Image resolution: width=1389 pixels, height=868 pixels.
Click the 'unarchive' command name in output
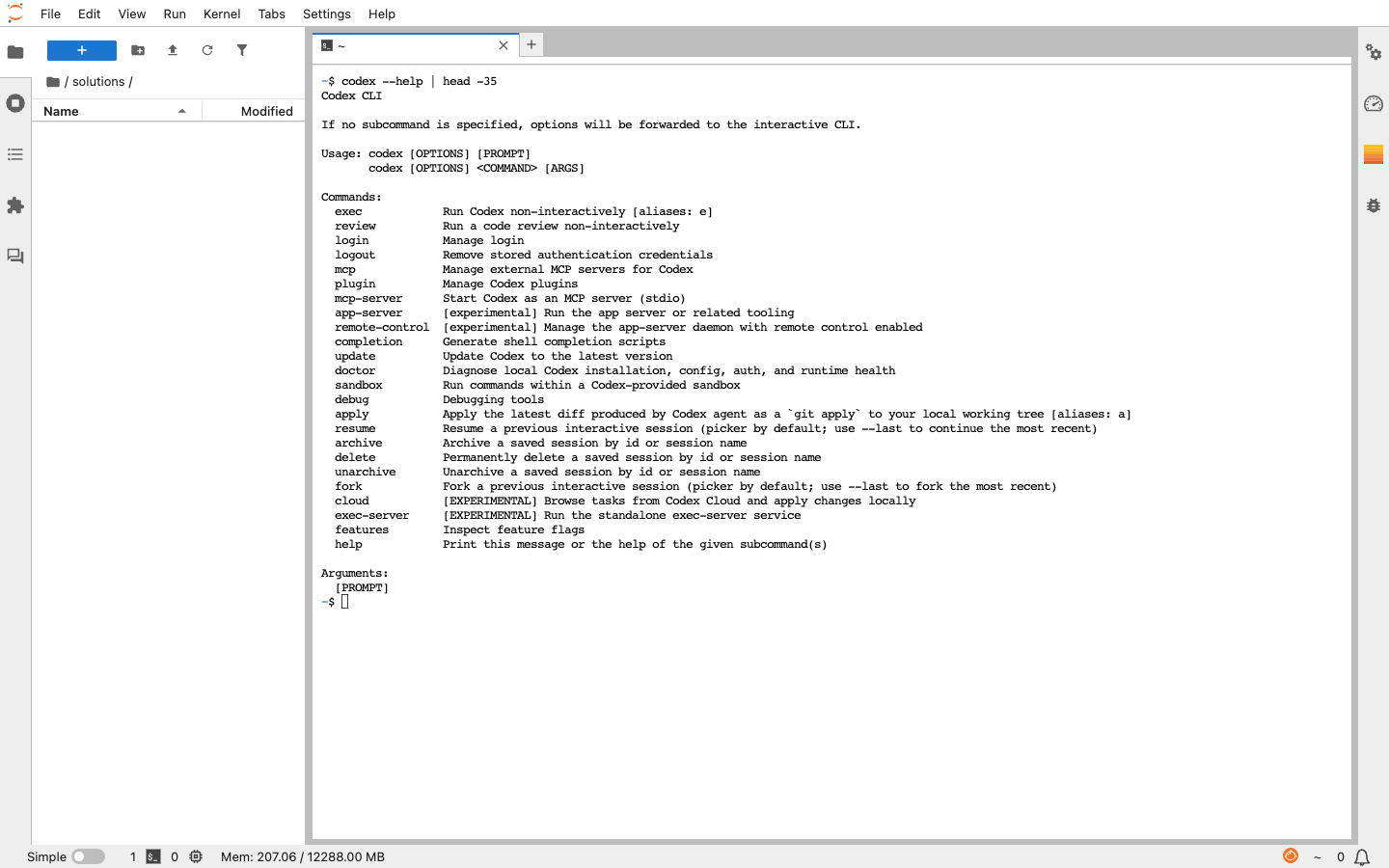pyautogui.click(x=366, y=472)
